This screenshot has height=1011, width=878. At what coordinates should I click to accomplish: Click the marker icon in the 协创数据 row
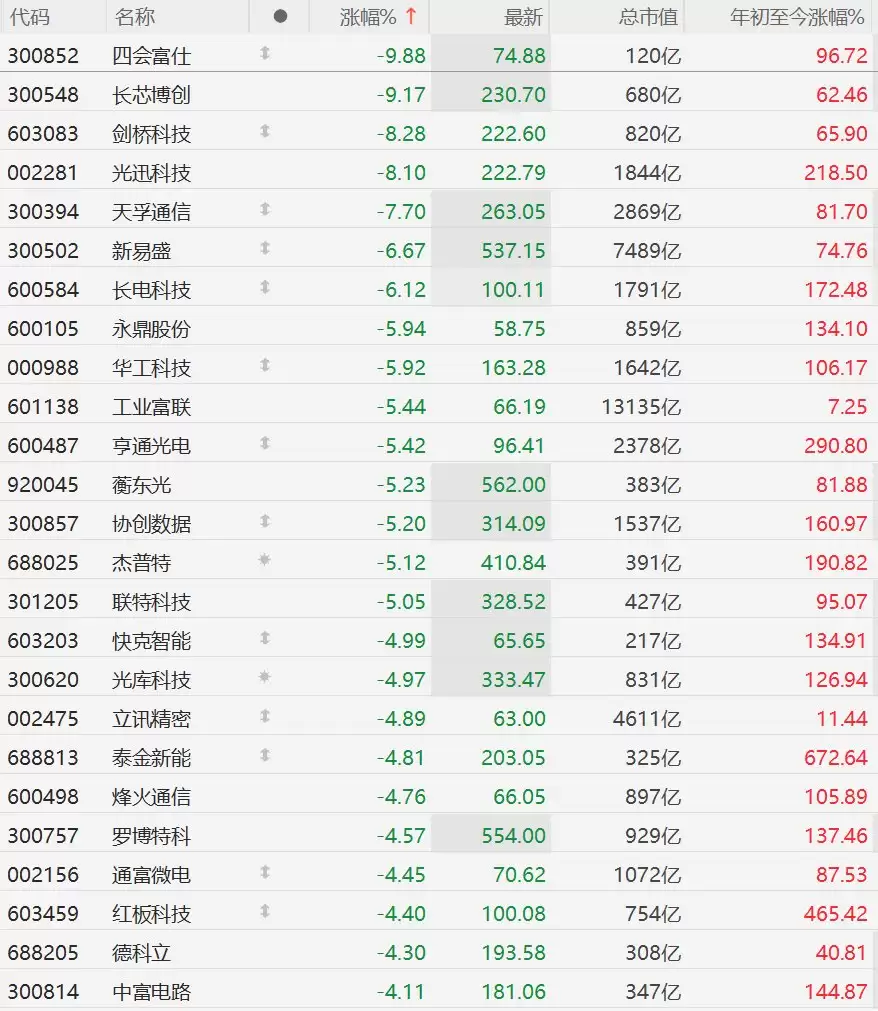265,522
